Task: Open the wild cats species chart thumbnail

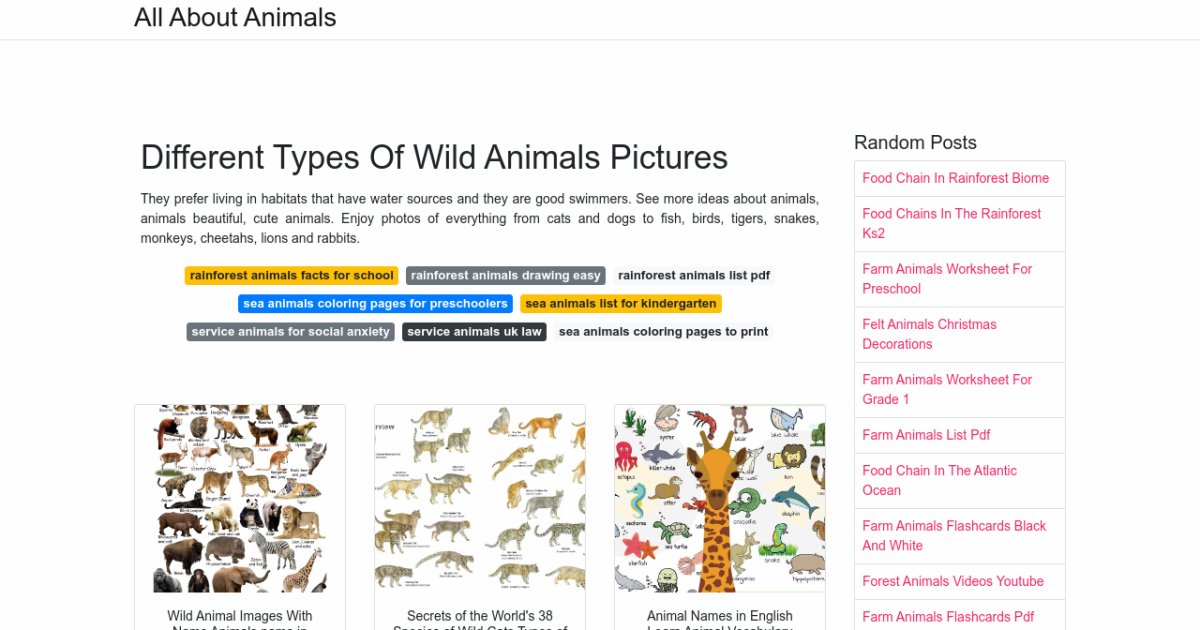Action: 480,499
